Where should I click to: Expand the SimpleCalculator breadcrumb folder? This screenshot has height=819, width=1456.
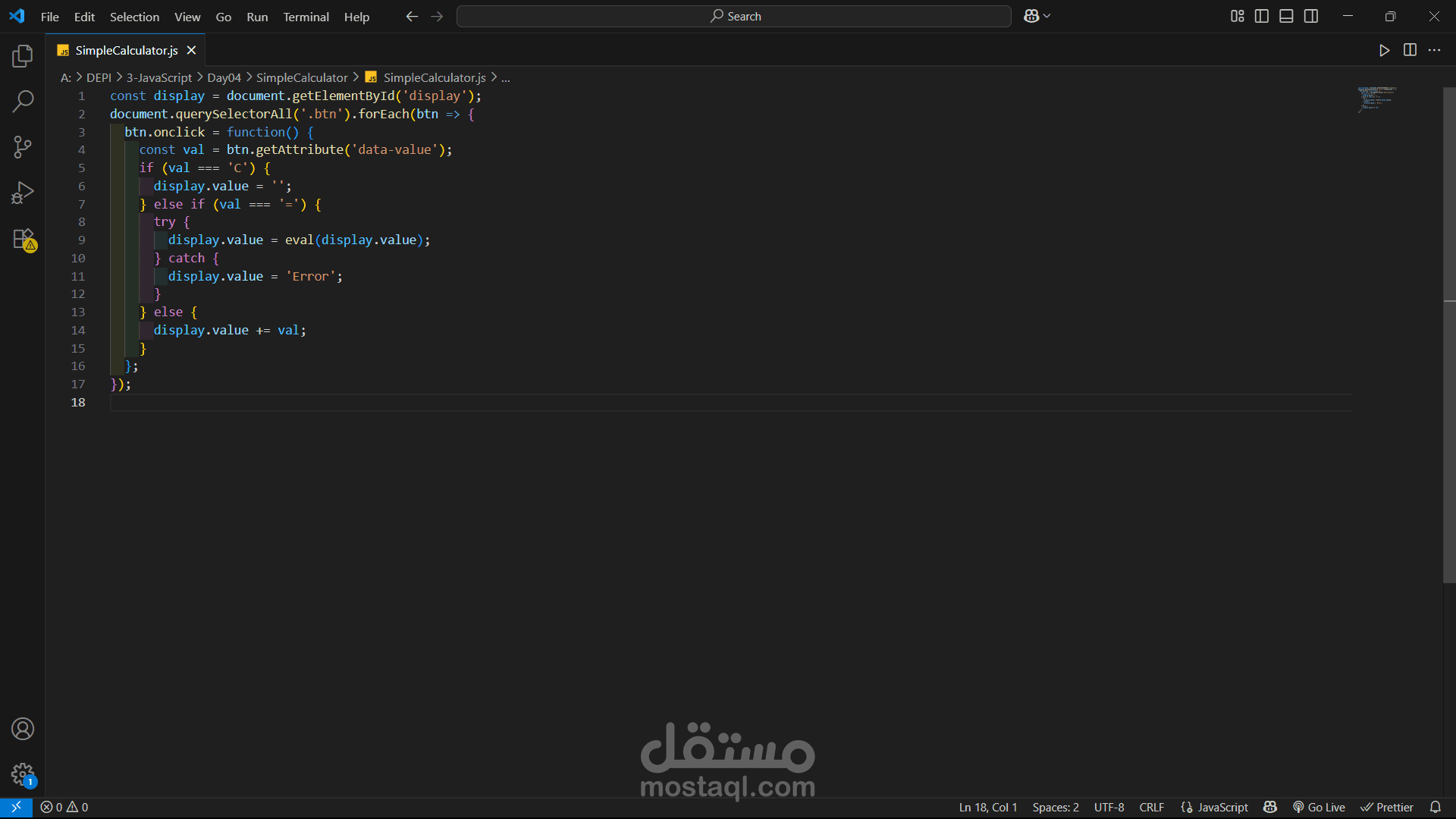[x=302, y=77]
